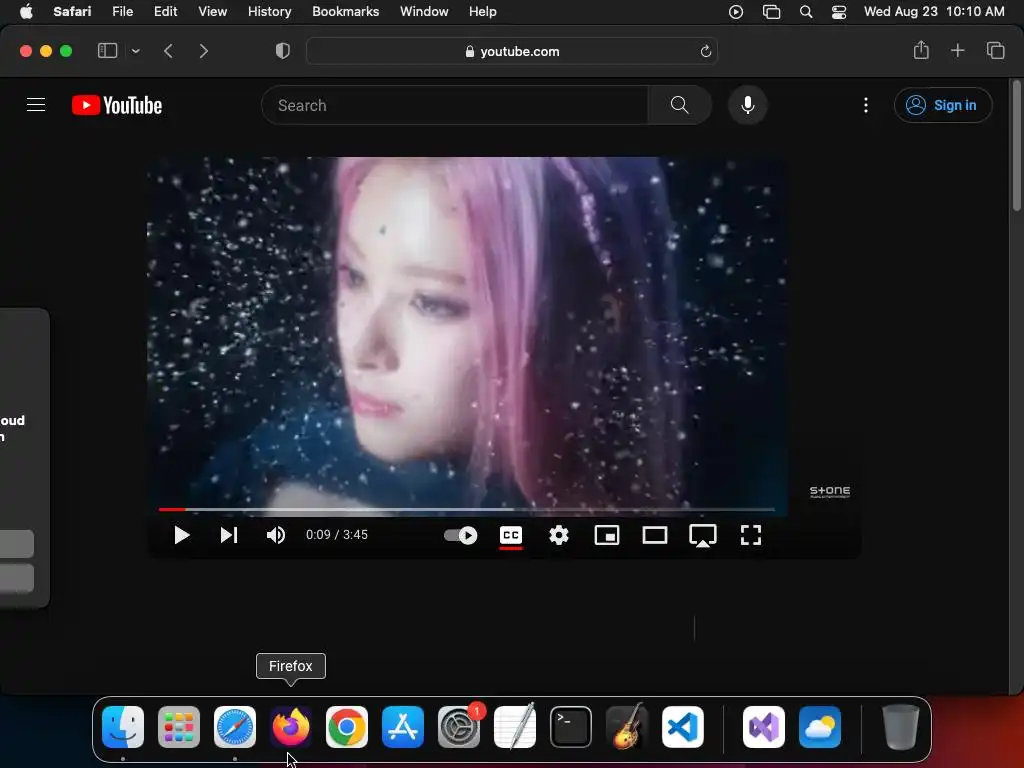Open the Safari app menu
This screenshot has height=768, width=1024.
point(72,11)
